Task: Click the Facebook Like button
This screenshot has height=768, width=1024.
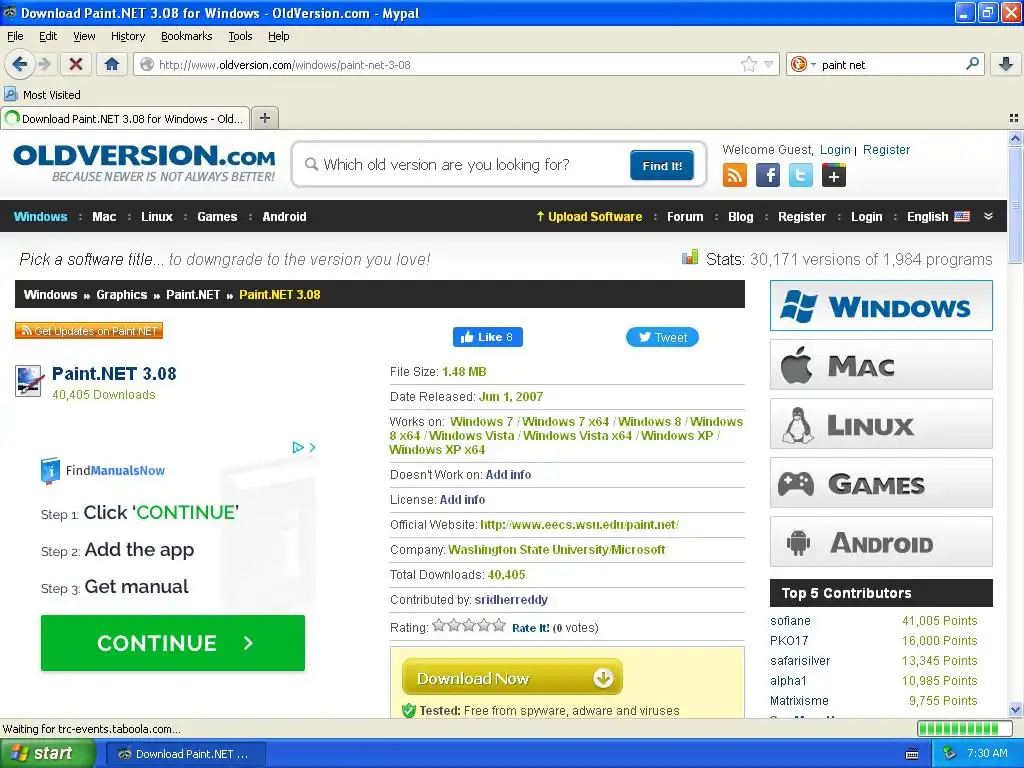Action: coord(487,337)
